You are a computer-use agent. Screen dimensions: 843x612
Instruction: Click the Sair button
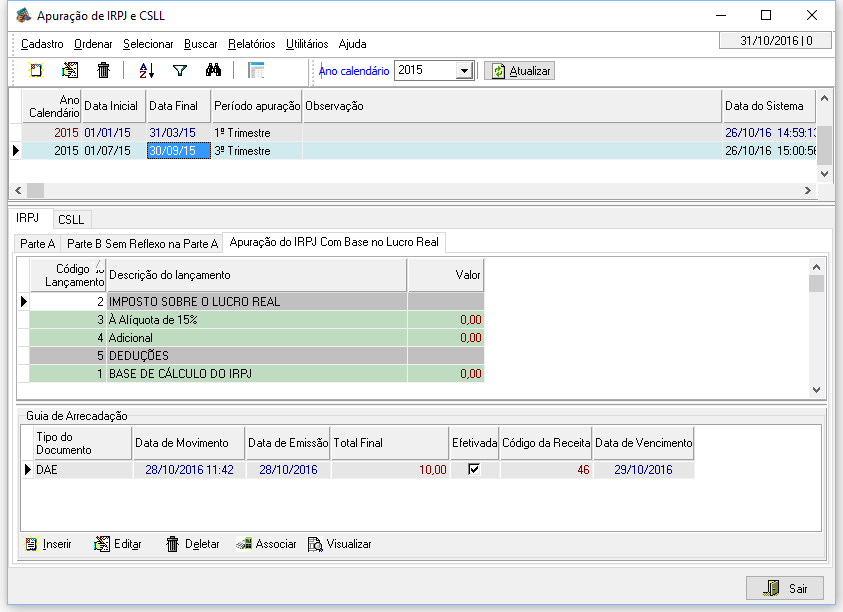(x=785, y=588)
